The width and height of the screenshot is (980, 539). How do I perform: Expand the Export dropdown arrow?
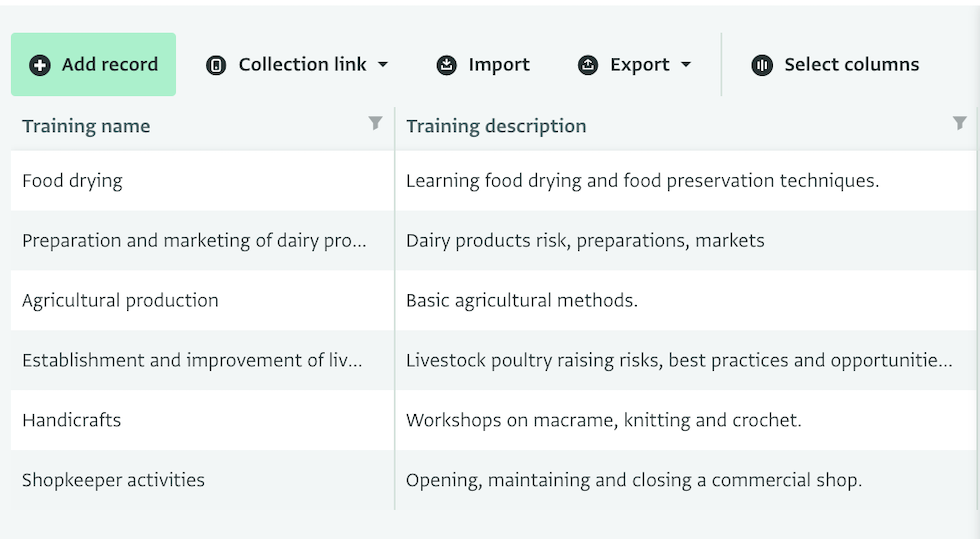tap(686, 64)
